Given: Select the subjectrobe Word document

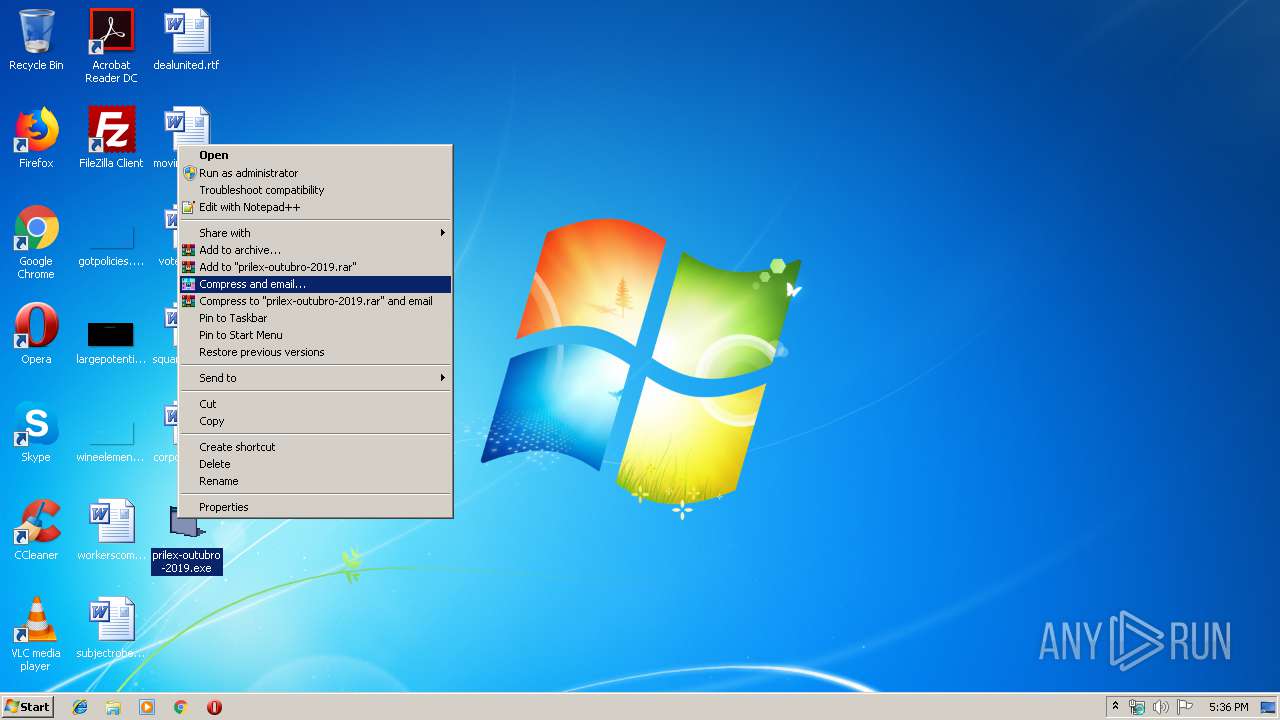Looking at the screenshot, I should pyautogui.click(x=111, y=628).
